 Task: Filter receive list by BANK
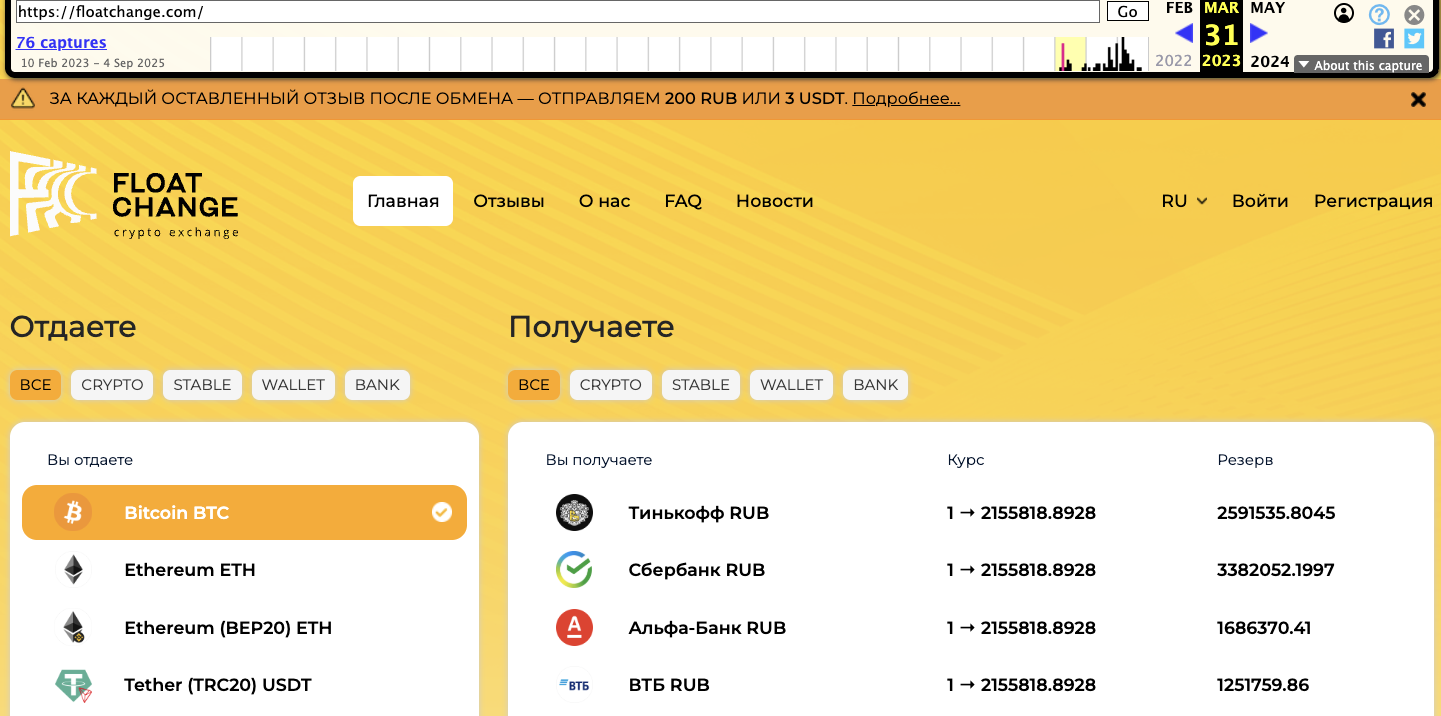(875, 385)
